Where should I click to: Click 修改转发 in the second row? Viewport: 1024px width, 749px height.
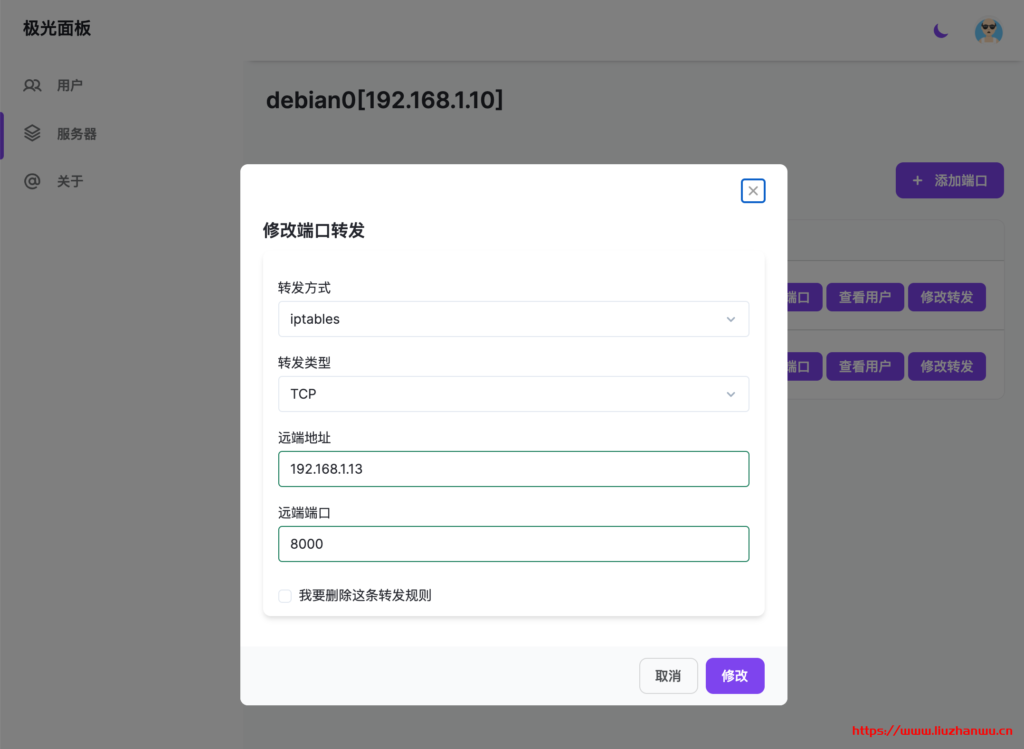(947, 366)
